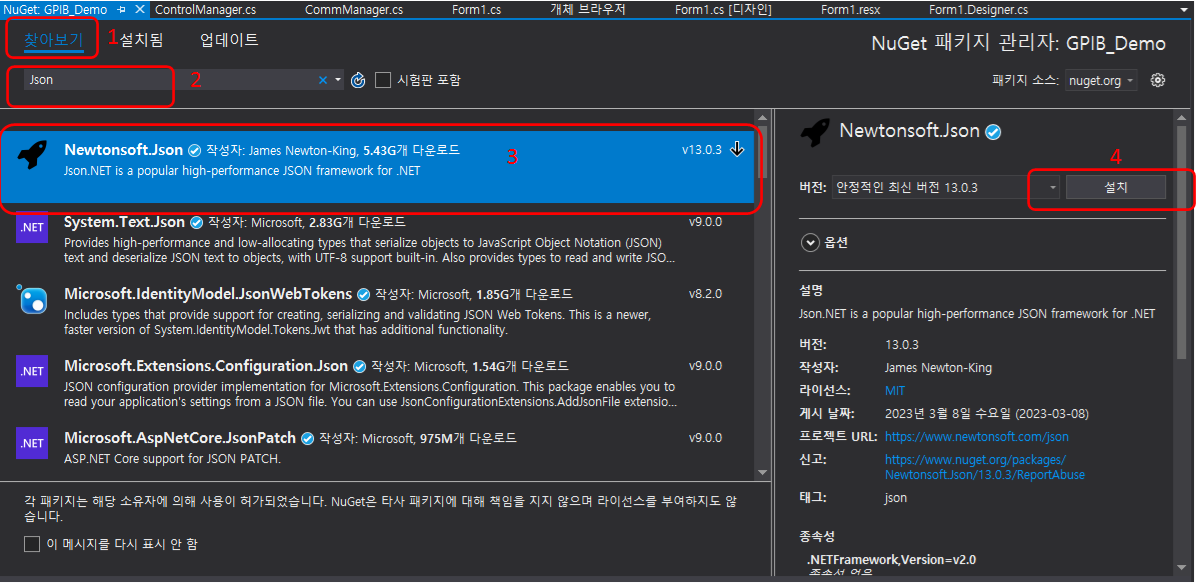This screenshot has height=584, width=1196.
Task: Expand the options section chevron
Action: click(x=809, y=243)
